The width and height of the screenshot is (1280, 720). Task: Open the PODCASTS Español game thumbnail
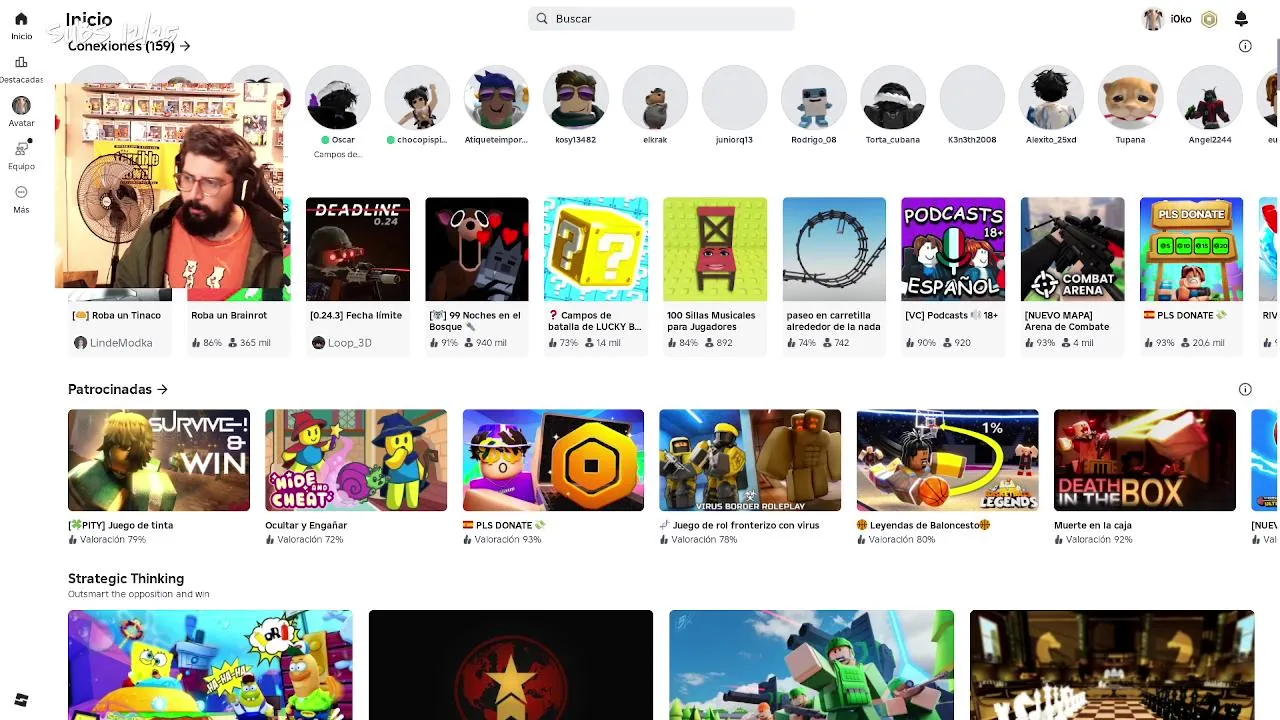click(953, 249)
